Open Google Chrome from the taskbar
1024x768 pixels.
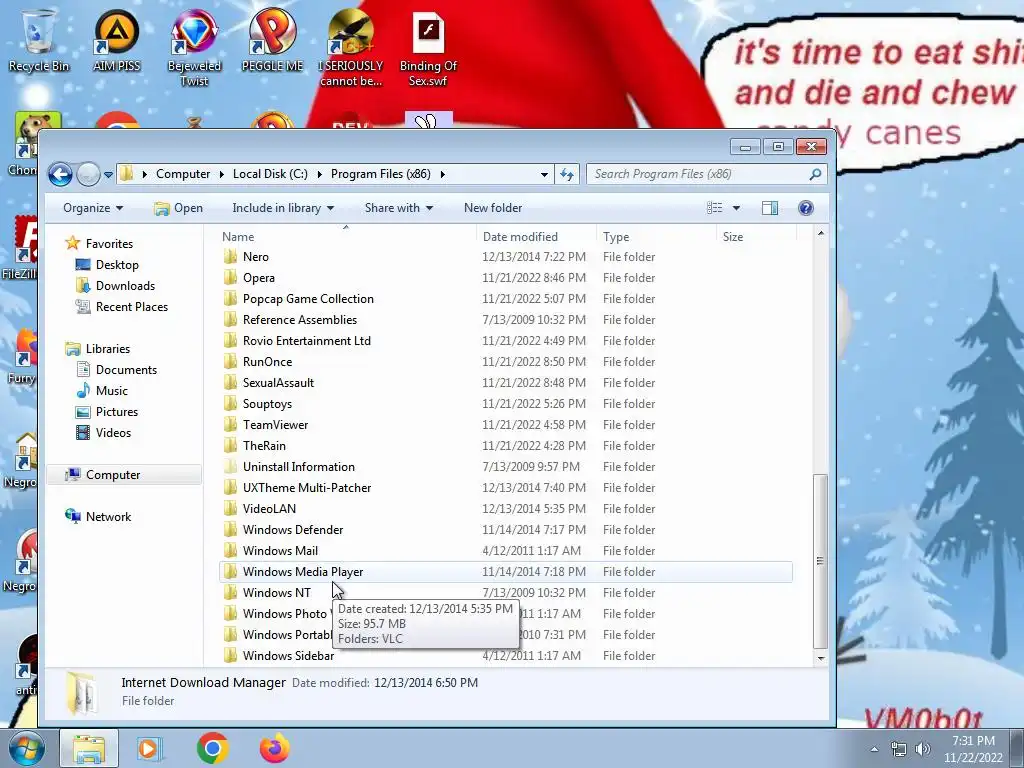point(212,748)
